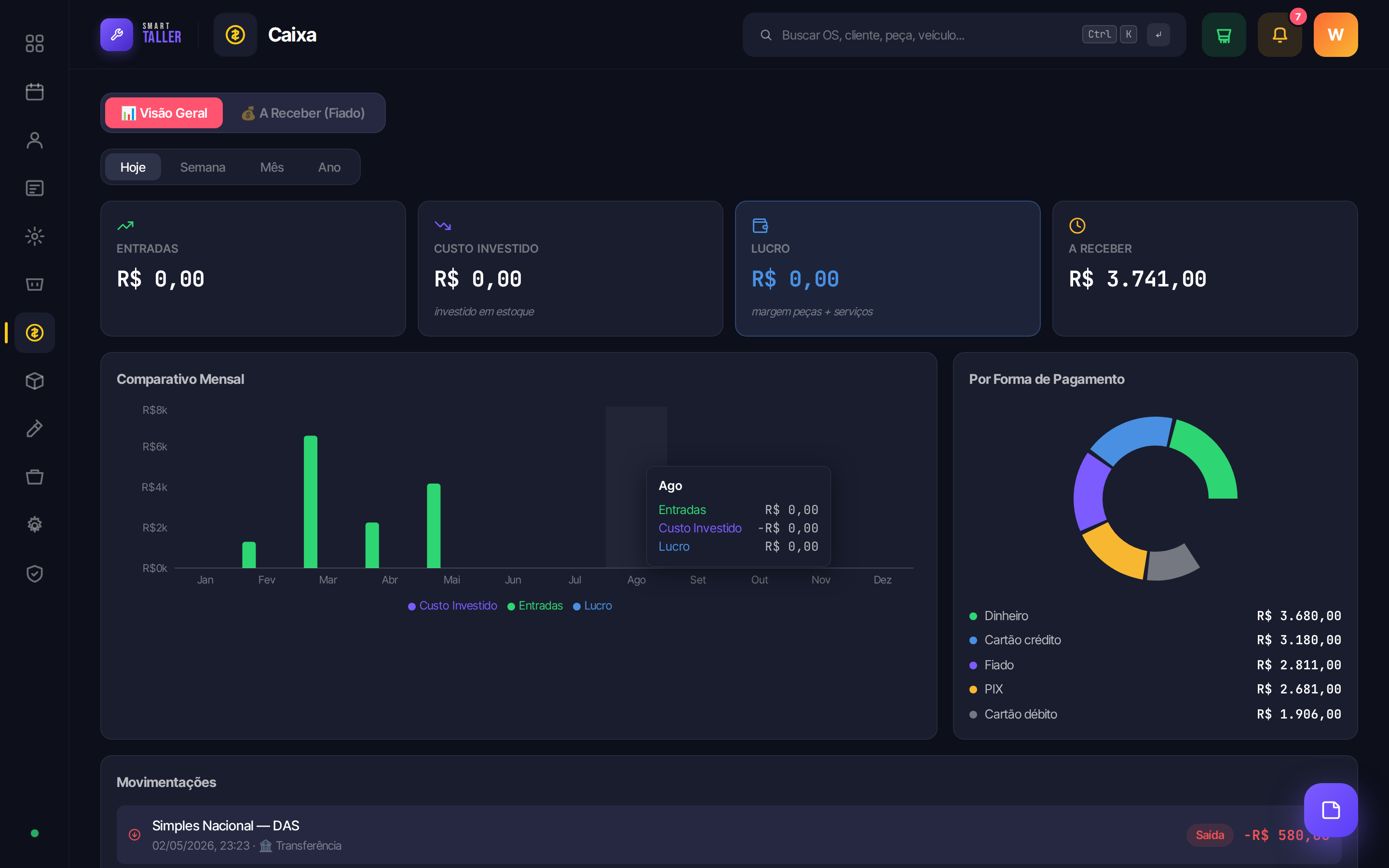Toggle the Entradas chart legend
The height and width of the screenshot is (868, 1389).
(x=535, y=606)
